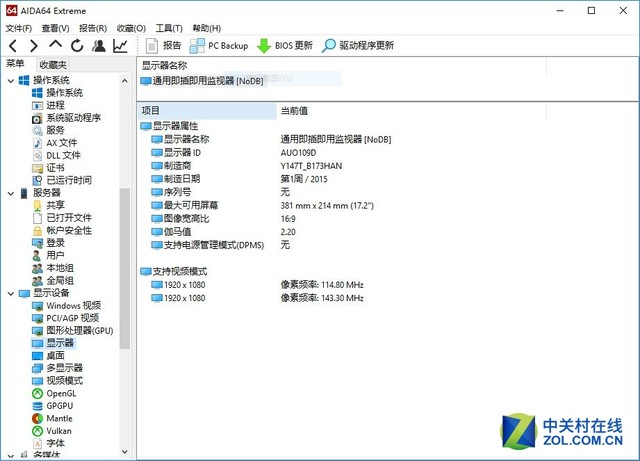The width and height of the screenshot is (640, 461).
Task: Select the 服务 gear item
Action: pos(49,130)
